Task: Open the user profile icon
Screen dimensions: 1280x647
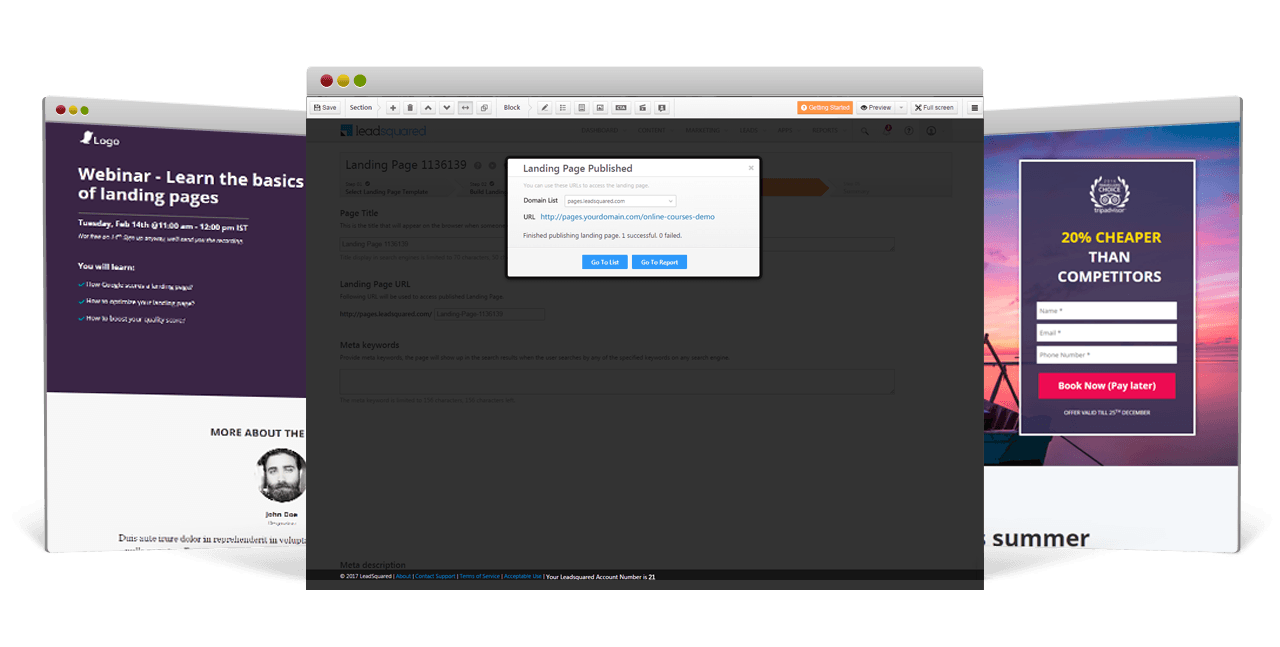Action: click(930, 131)
